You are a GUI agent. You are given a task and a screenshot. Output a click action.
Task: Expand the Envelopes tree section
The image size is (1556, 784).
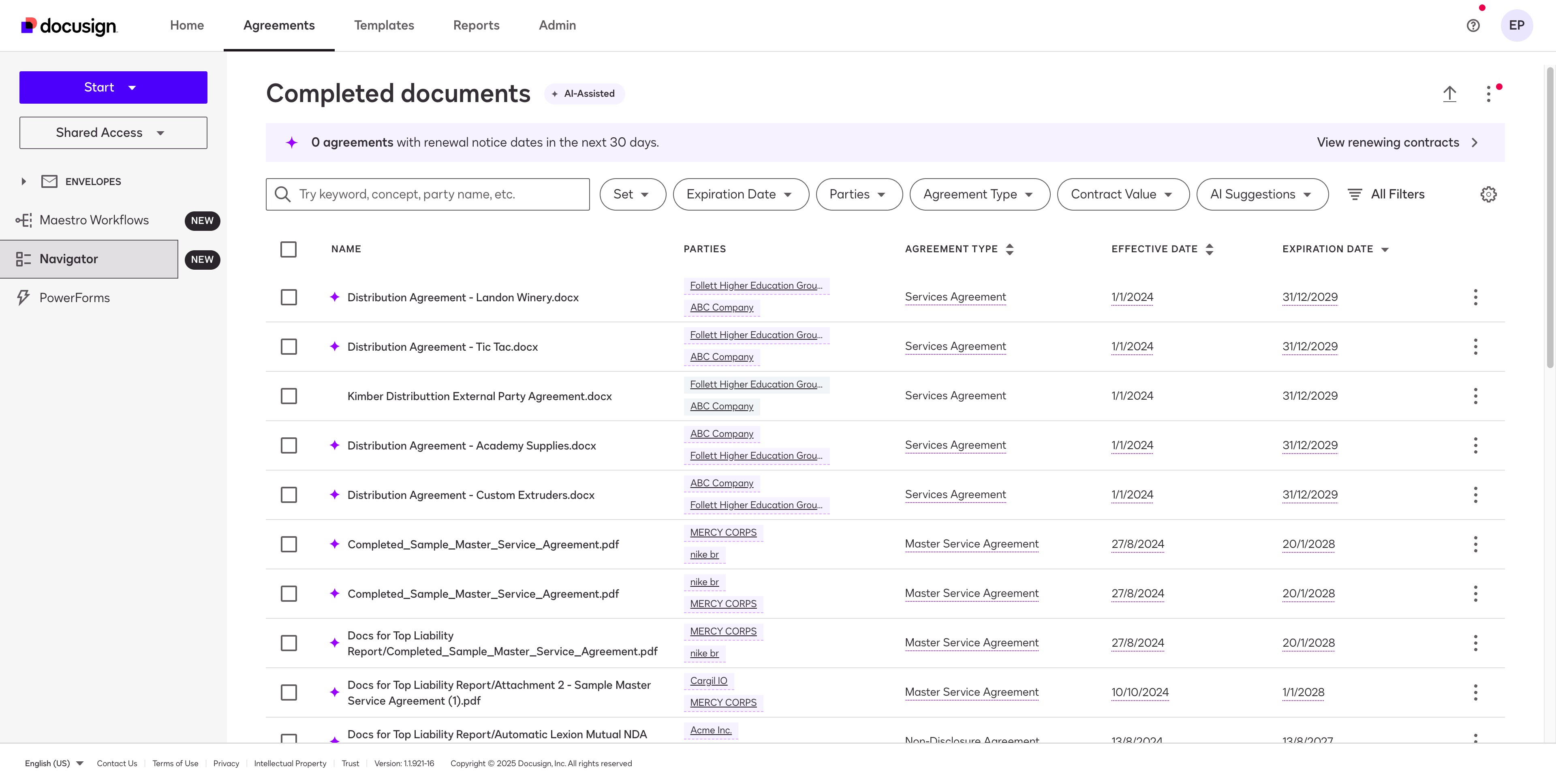pyautogui.click(x=24, y=182)
